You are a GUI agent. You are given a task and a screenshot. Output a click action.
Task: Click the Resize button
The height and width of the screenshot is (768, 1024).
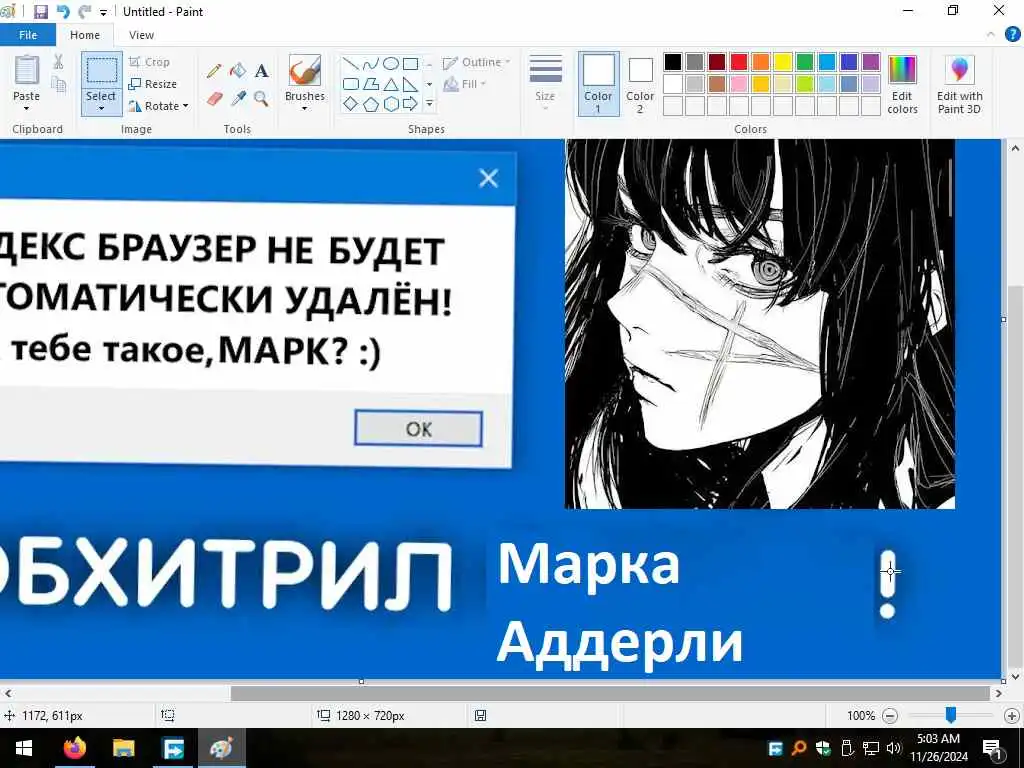(x=153, y=84)
